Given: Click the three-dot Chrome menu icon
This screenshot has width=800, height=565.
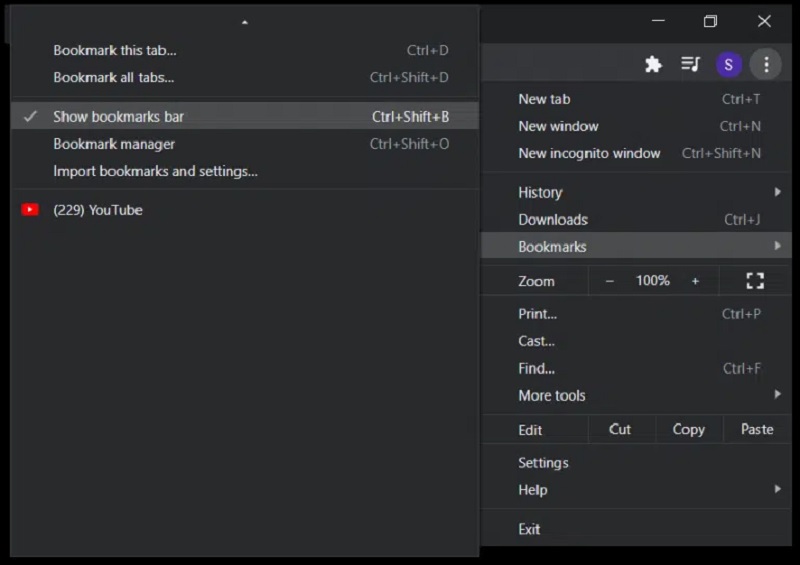Looking at the screenshot, I should (x=766, y=65).
